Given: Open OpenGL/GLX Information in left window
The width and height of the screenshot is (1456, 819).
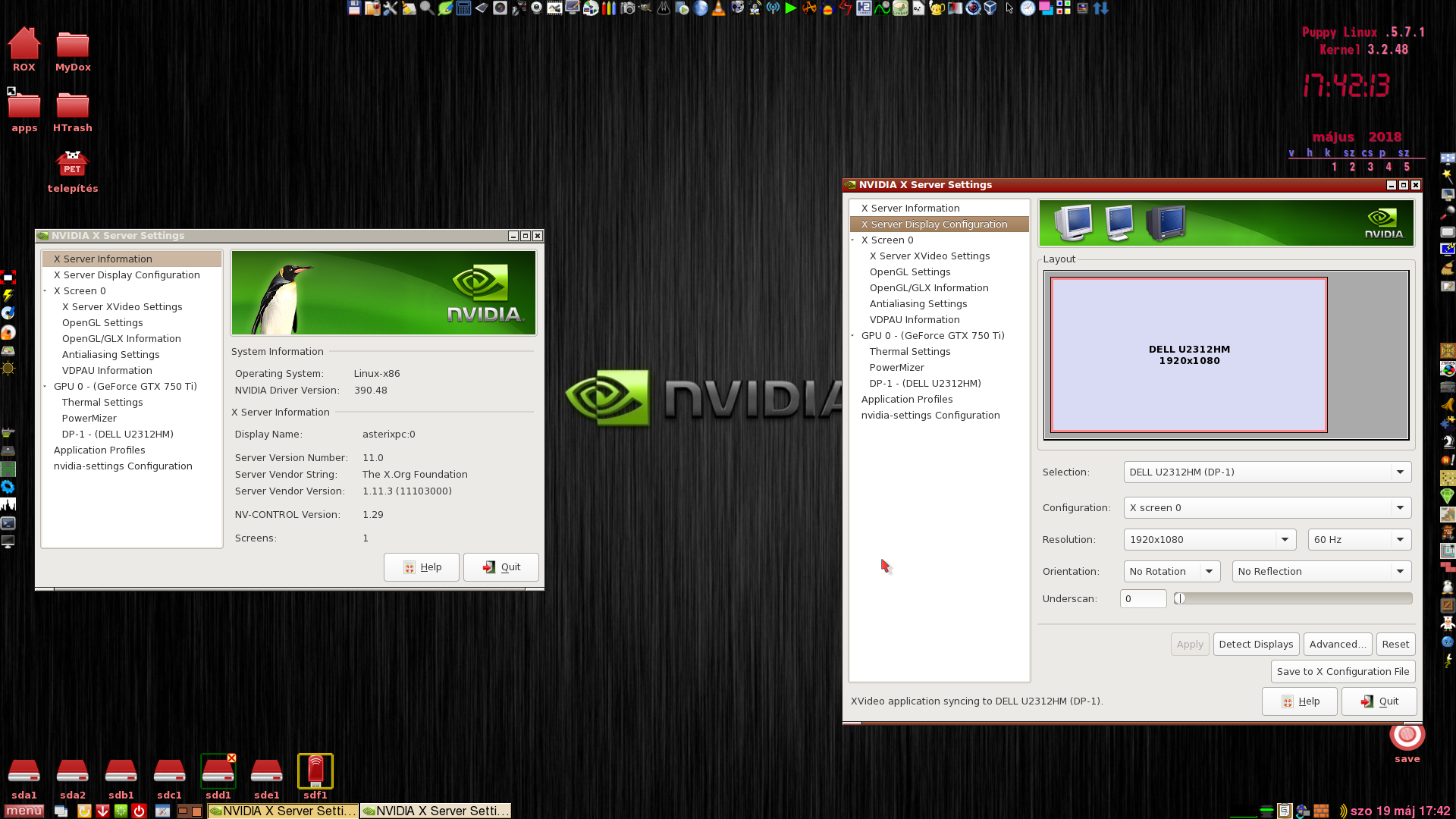Looking at the screenshot, I should [x=121, y=338].
